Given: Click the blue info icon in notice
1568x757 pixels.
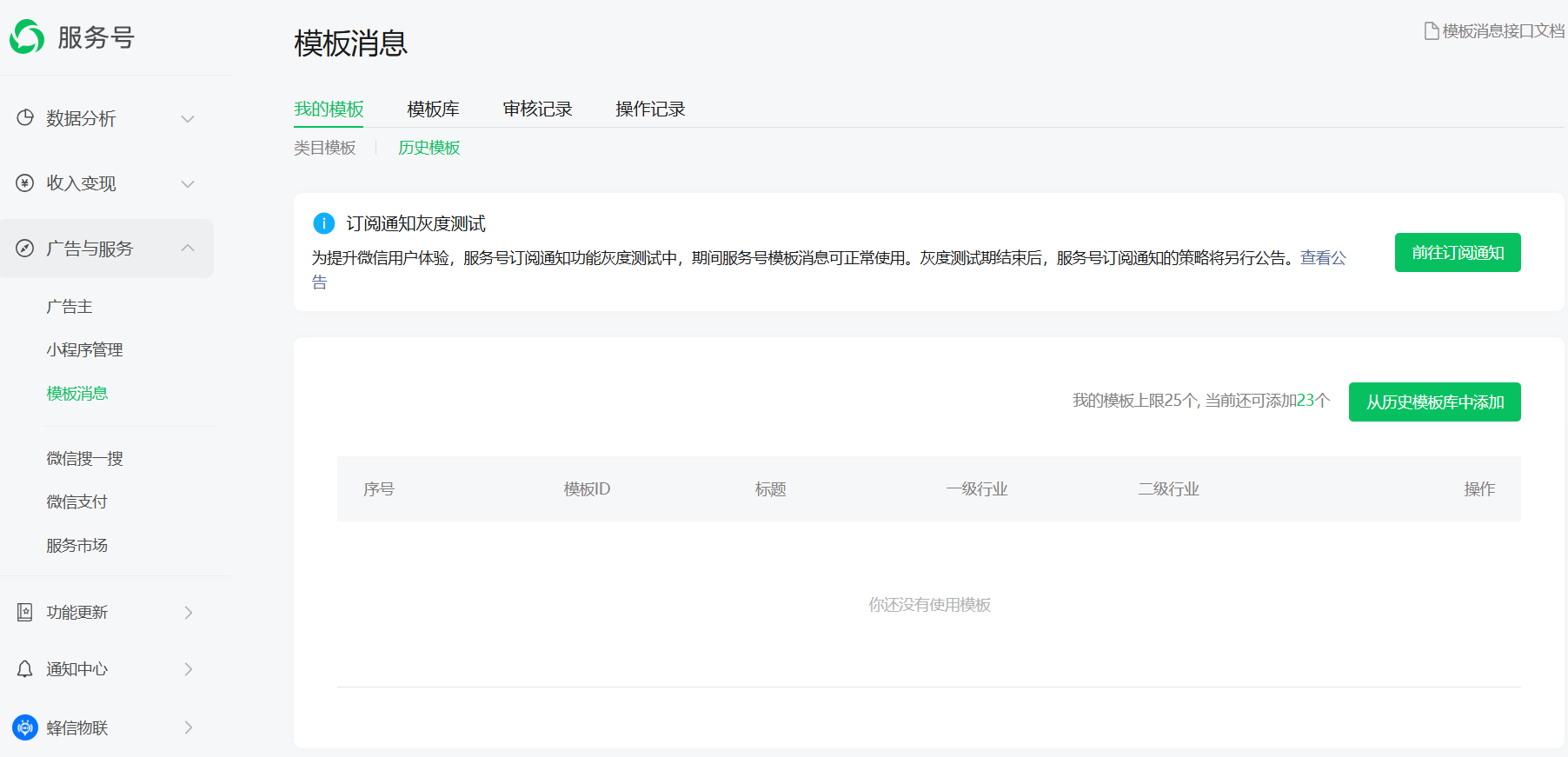Looking at the screenshot, I should pos(323,223).
